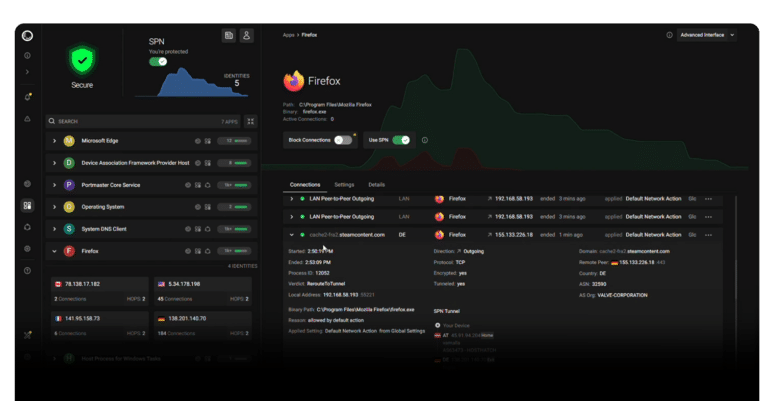This screenshot has width=768, height=401.
Task: Open the three-dot menu for steamcontent.com connection
Action: (708, 234)
